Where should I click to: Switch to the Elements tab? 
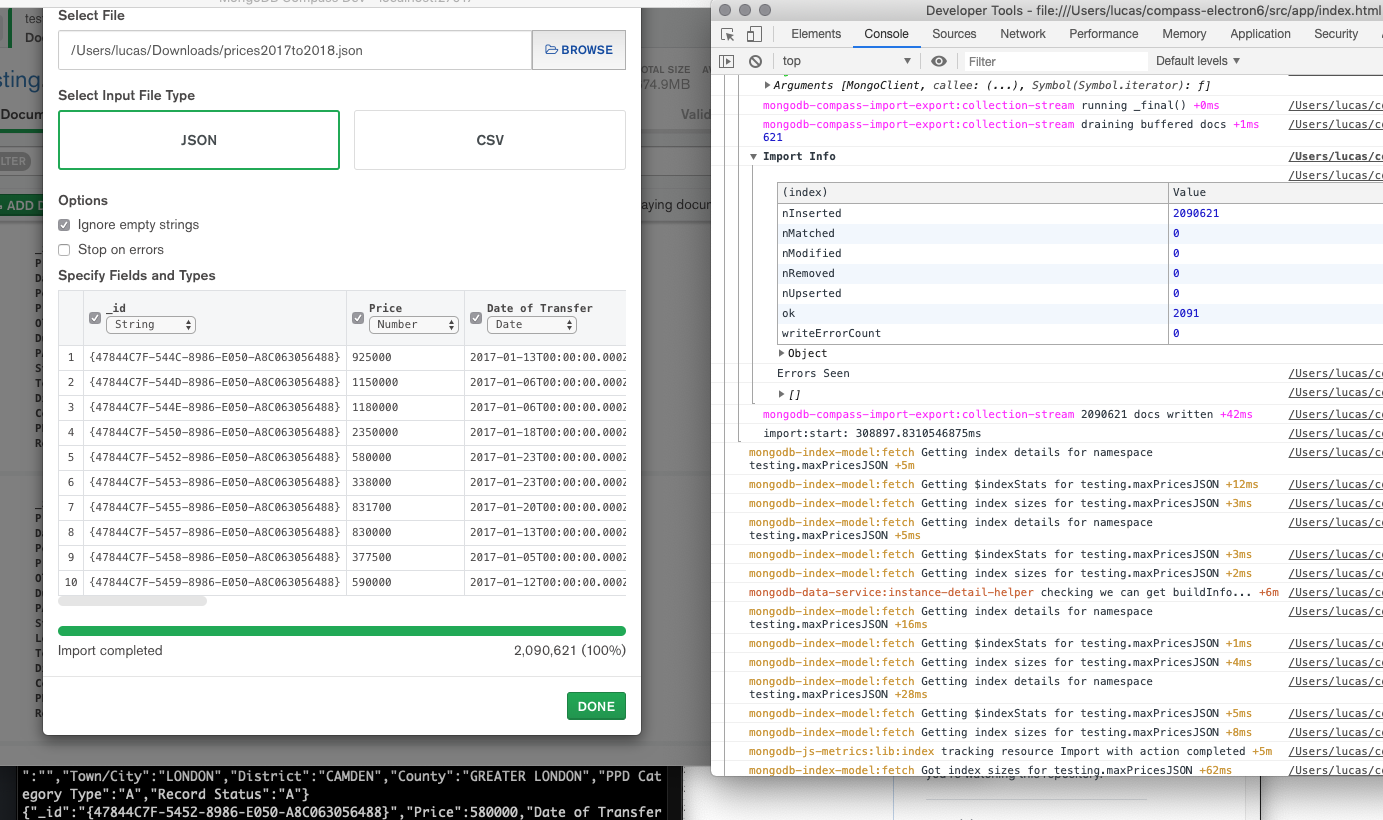coord(816,34)
